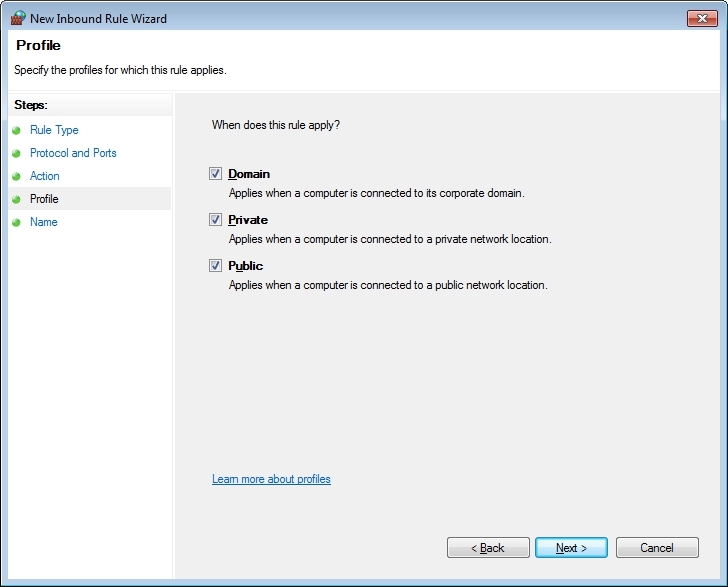Select the Profile step in sidebar
728x587 pixels.
(44, 199)
